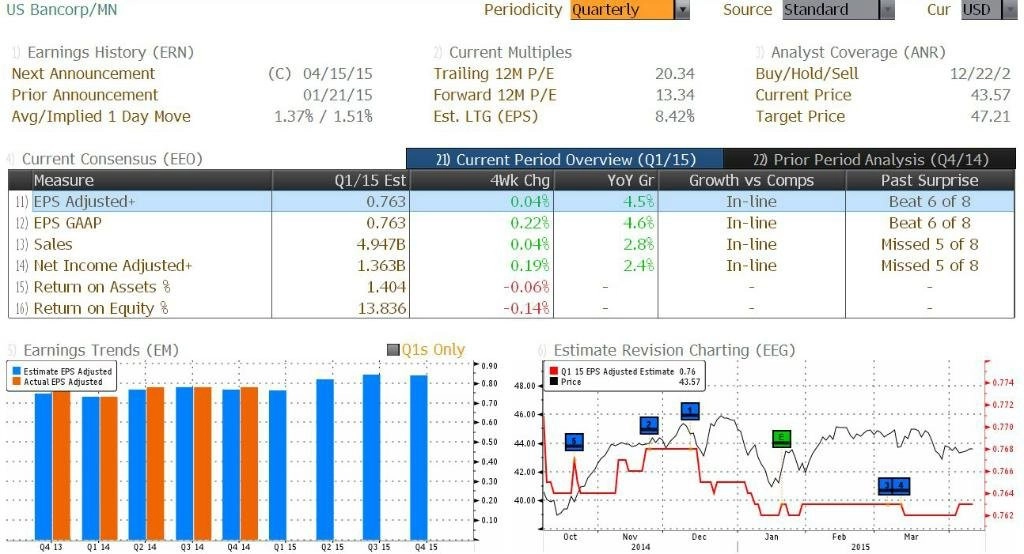
Task: Click the blue Estimate EPS Adjusted legend swatch
Action: pos(16,371)
